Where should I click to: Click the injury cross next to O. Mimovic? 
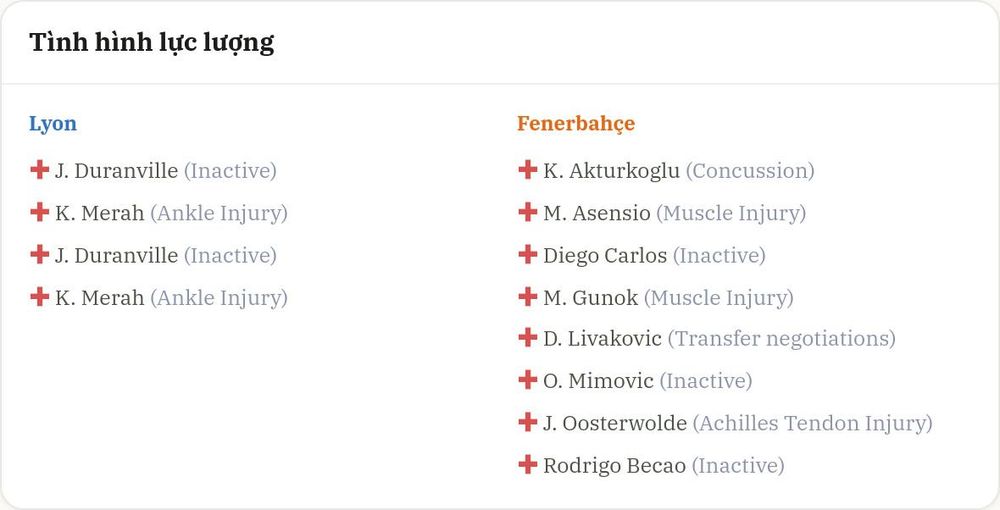pos(527,380)
